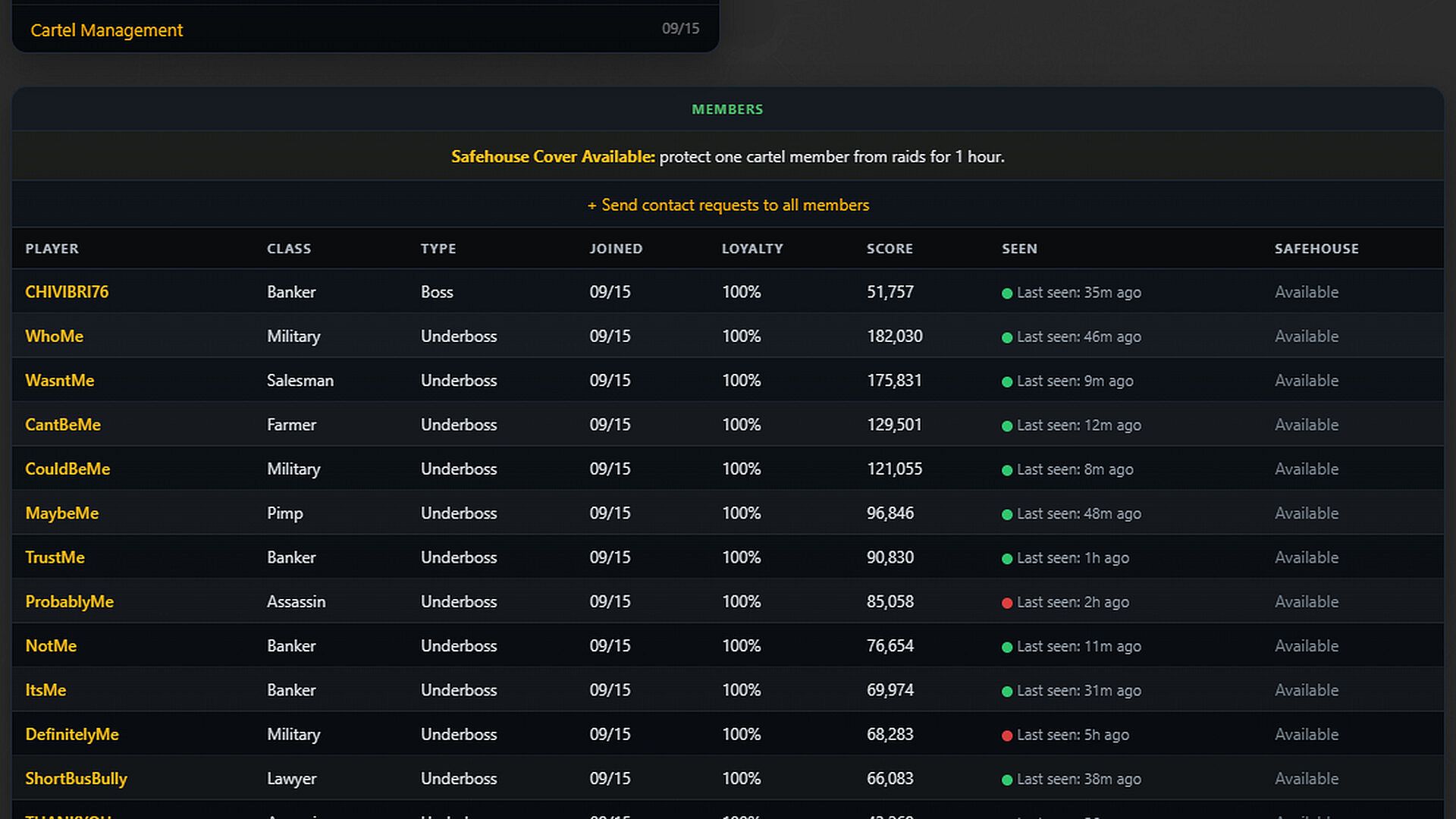This screenshot has width=1456, height=819.
Task: Click the green status dot for CHIVIBRI76
Action: point(1007,293)
